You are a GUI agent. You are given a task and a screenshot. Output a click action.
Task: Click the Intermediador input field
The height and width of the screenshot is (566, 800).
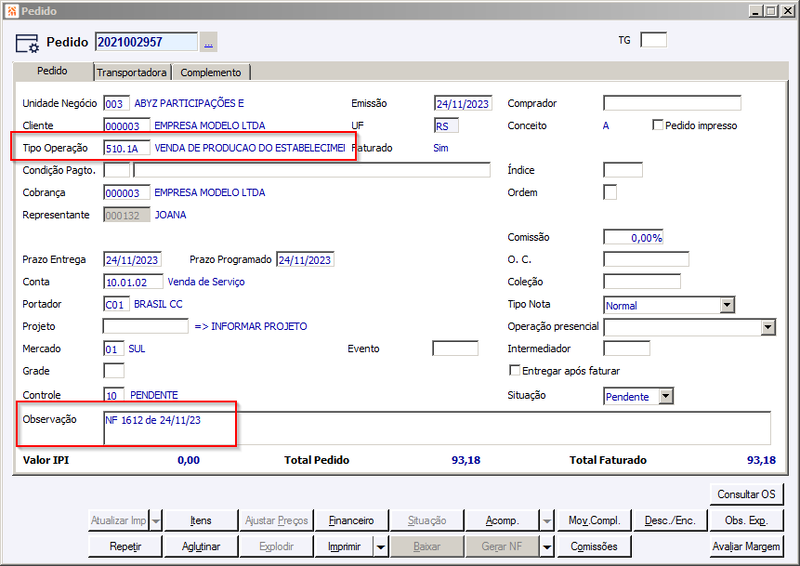tap(627, 349)
